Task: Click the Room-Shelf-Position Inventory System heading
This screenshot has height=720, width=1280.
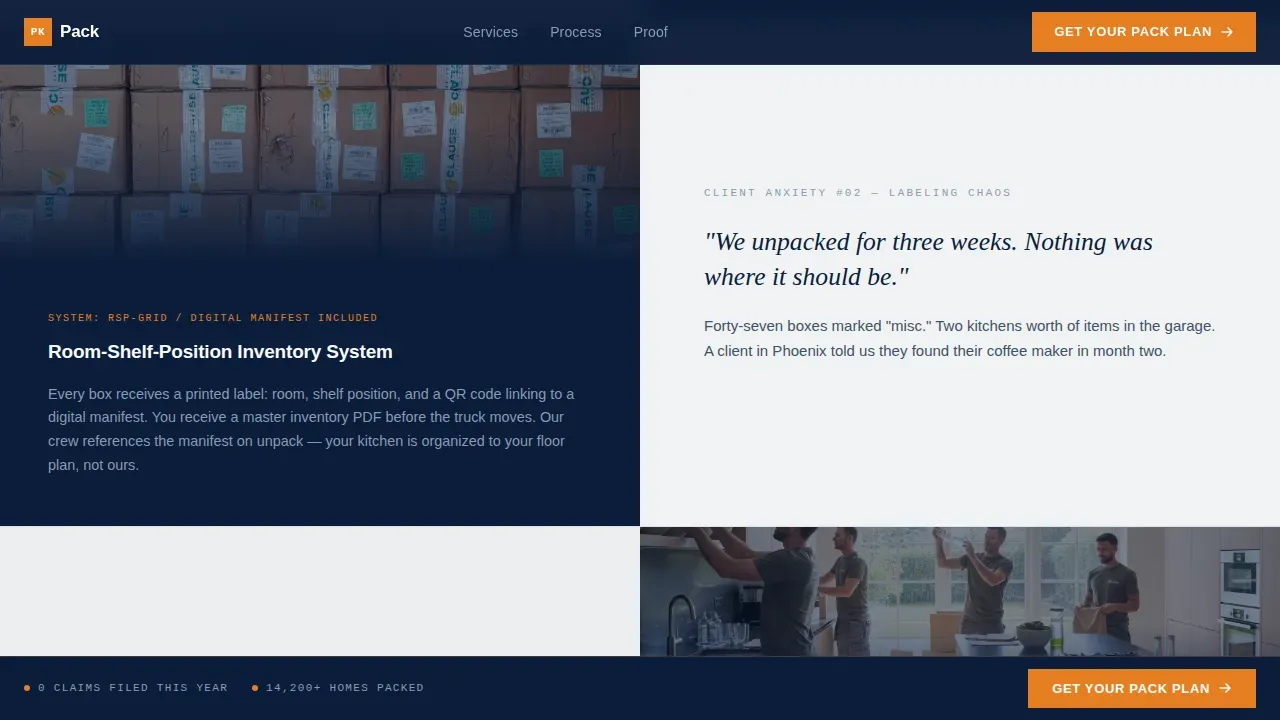Action: (x=220, y=352)
